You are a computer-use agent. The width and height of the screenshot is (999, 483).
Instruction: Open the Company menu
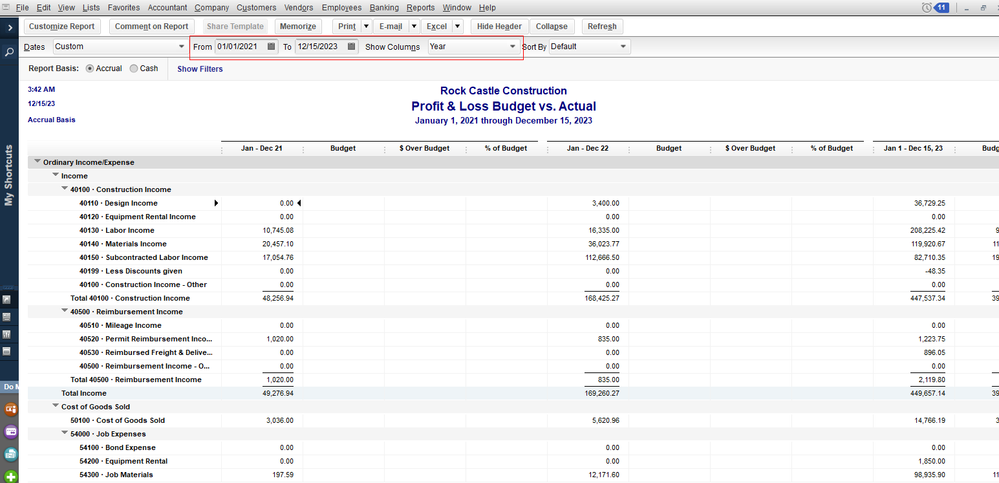[x=212, y=8]
